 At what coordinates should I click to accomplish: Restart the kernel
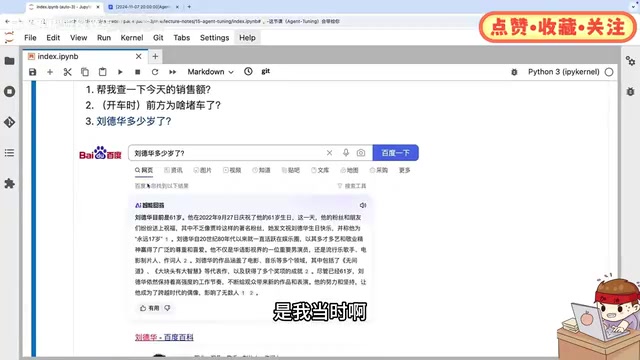(155, 72)
